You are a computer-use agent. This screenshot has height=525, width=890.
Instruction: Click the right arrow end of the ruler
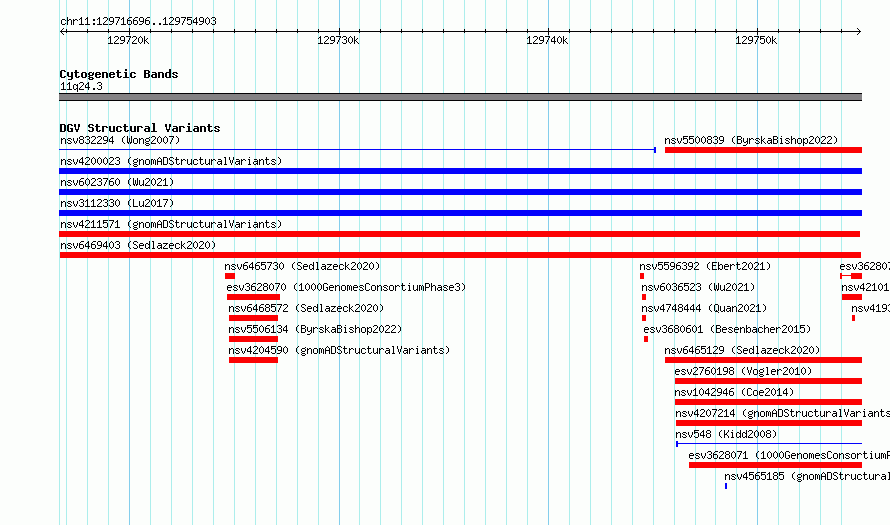coord(859,32)
